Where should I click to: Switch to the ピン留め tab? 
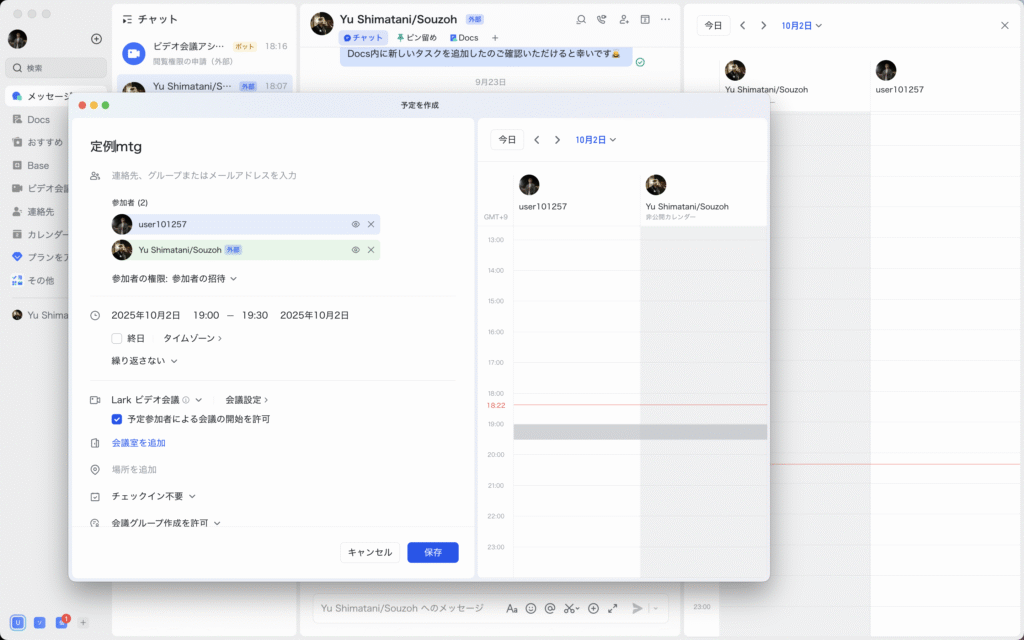(417, 38)
